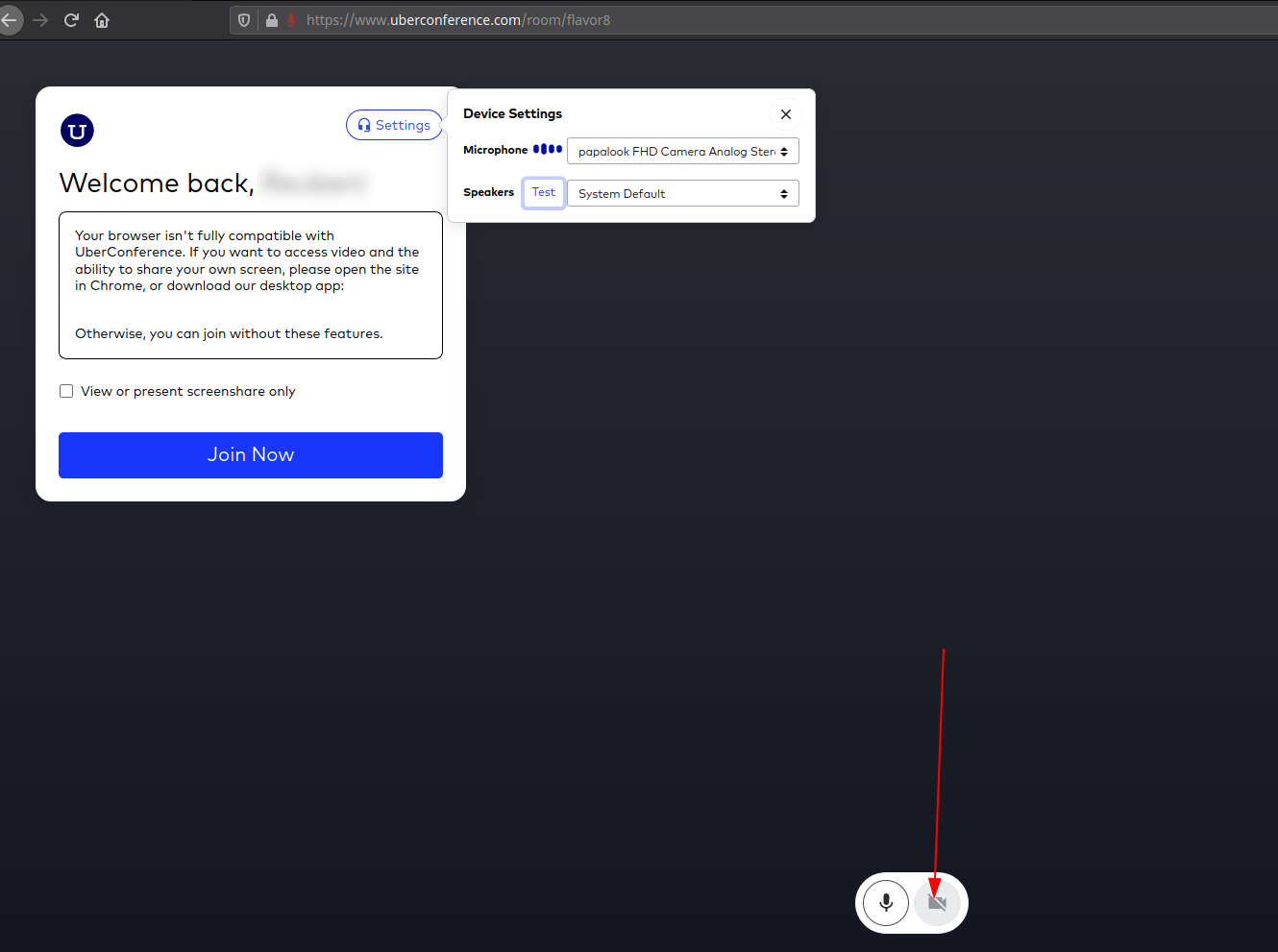1278x952 pixels.
Task: Open the Microphone device dropdown
Action: tap(682, 152)
